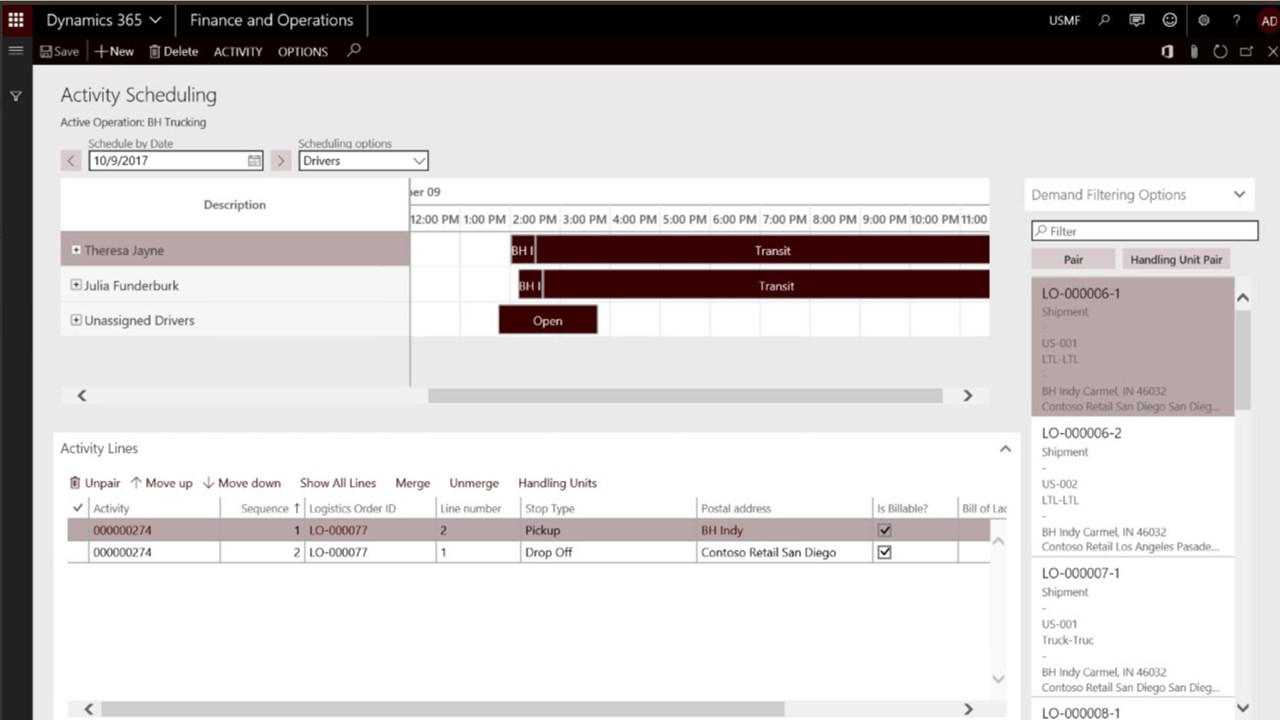This screenshot has height=720, width=1280.
Task: Click the help question mark icon
Action: 1236,20
